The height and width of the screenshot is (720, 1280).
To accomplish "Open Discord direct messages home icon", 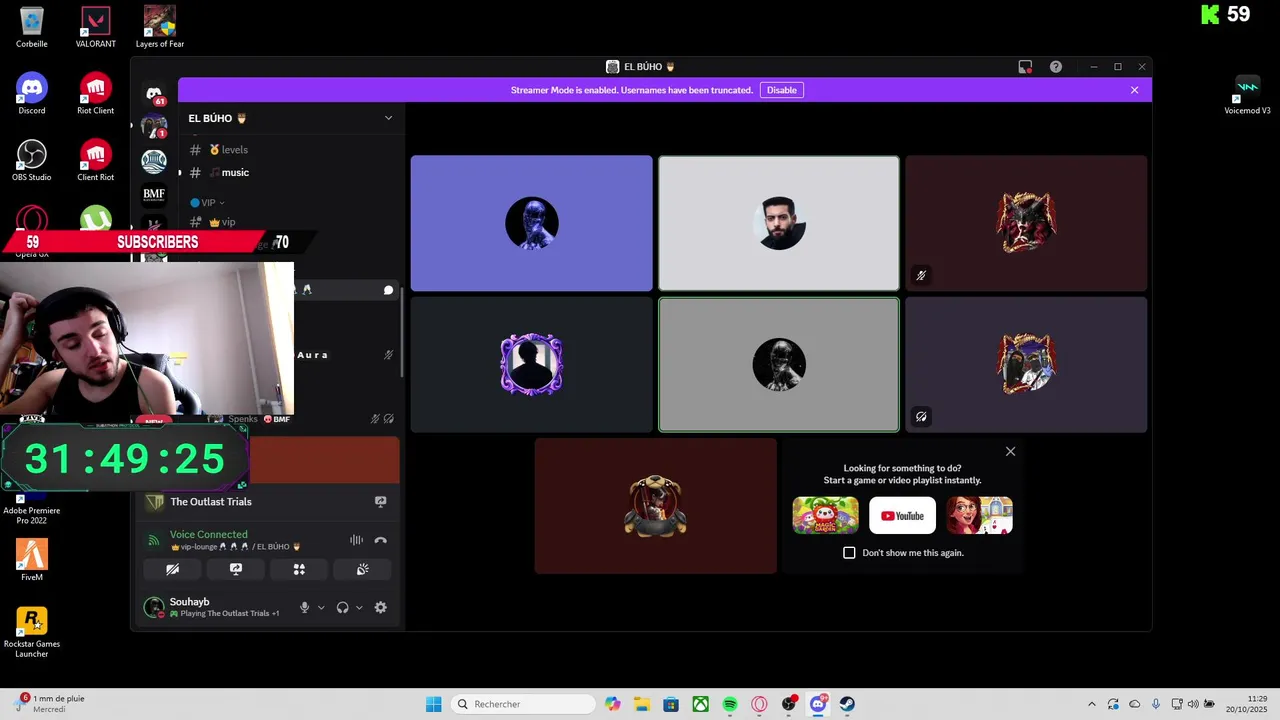I will 154,94.
